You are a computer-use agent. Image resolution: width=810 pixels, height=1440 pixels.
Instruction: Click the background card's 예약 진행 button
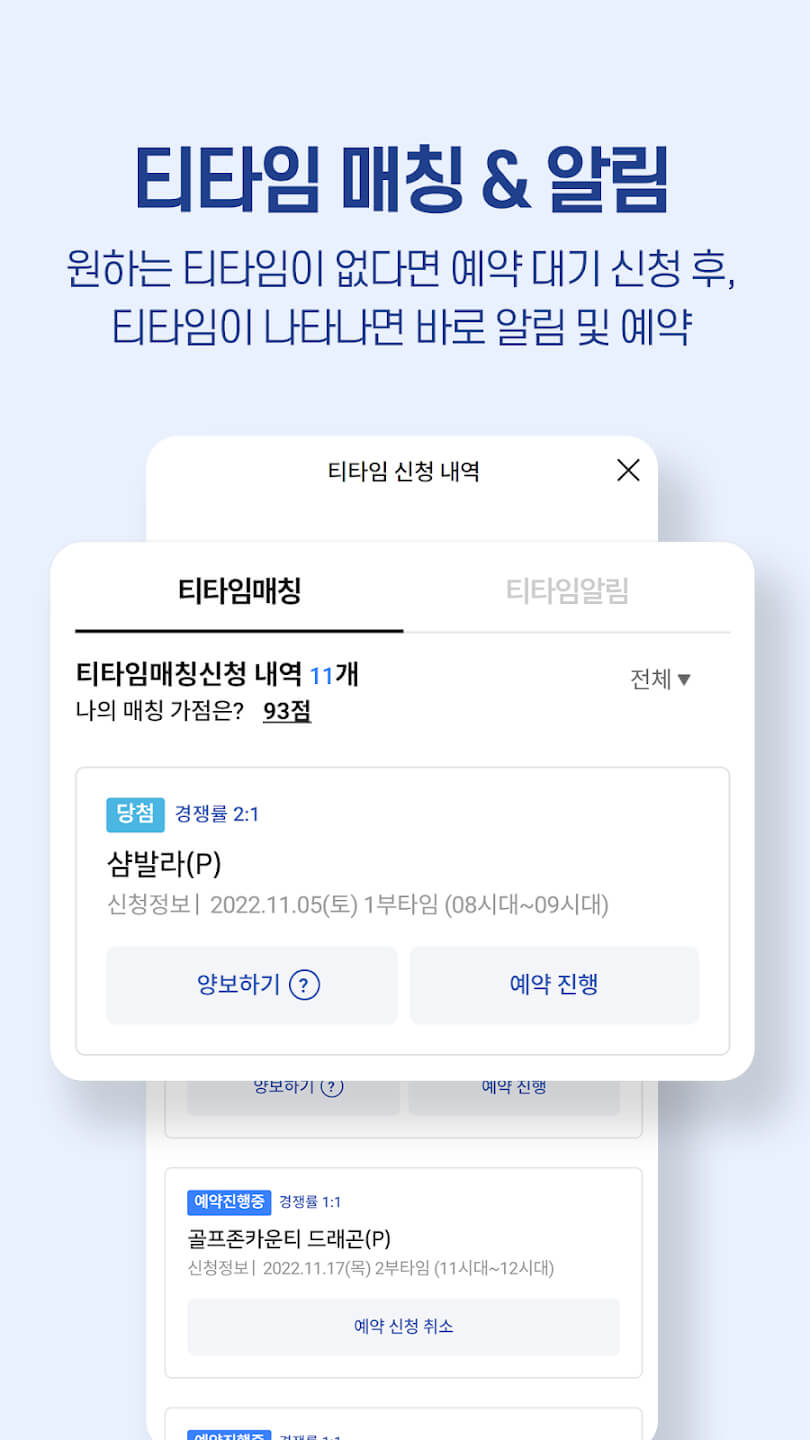click(x=514, y=1092)
